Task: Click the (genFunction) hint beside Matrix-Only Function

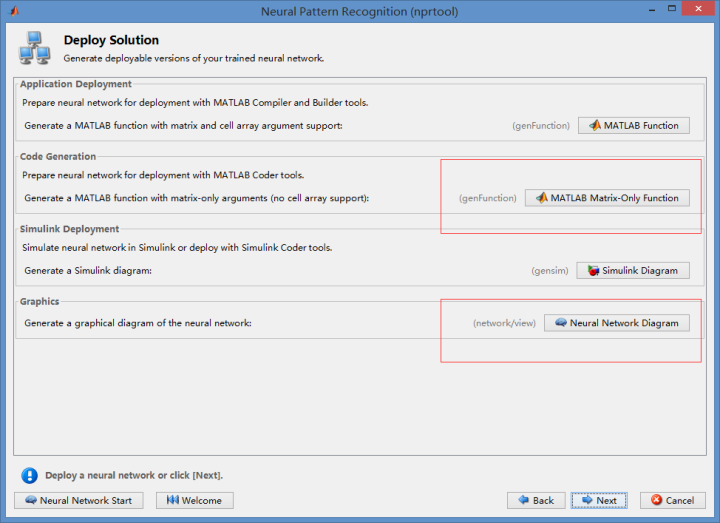Action: pos(488,198)
